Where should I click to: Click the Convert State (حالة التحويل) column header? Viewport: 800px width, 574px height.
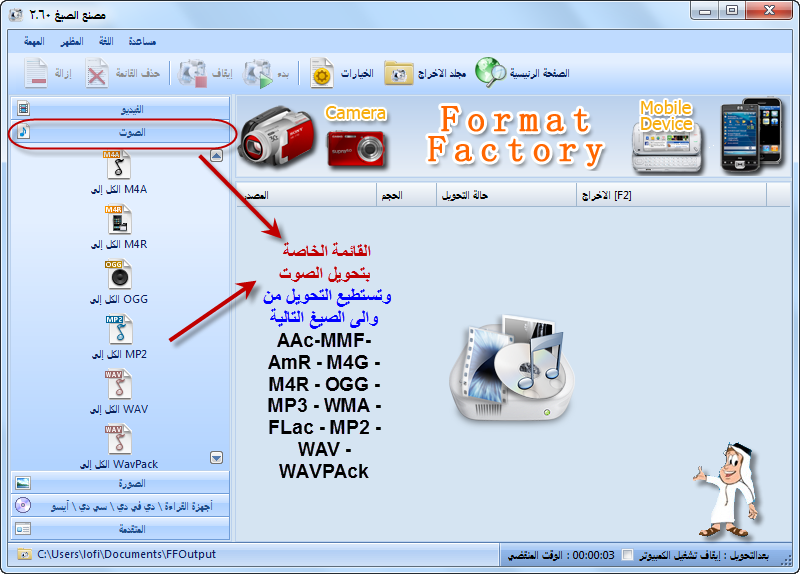click(506, 195)
